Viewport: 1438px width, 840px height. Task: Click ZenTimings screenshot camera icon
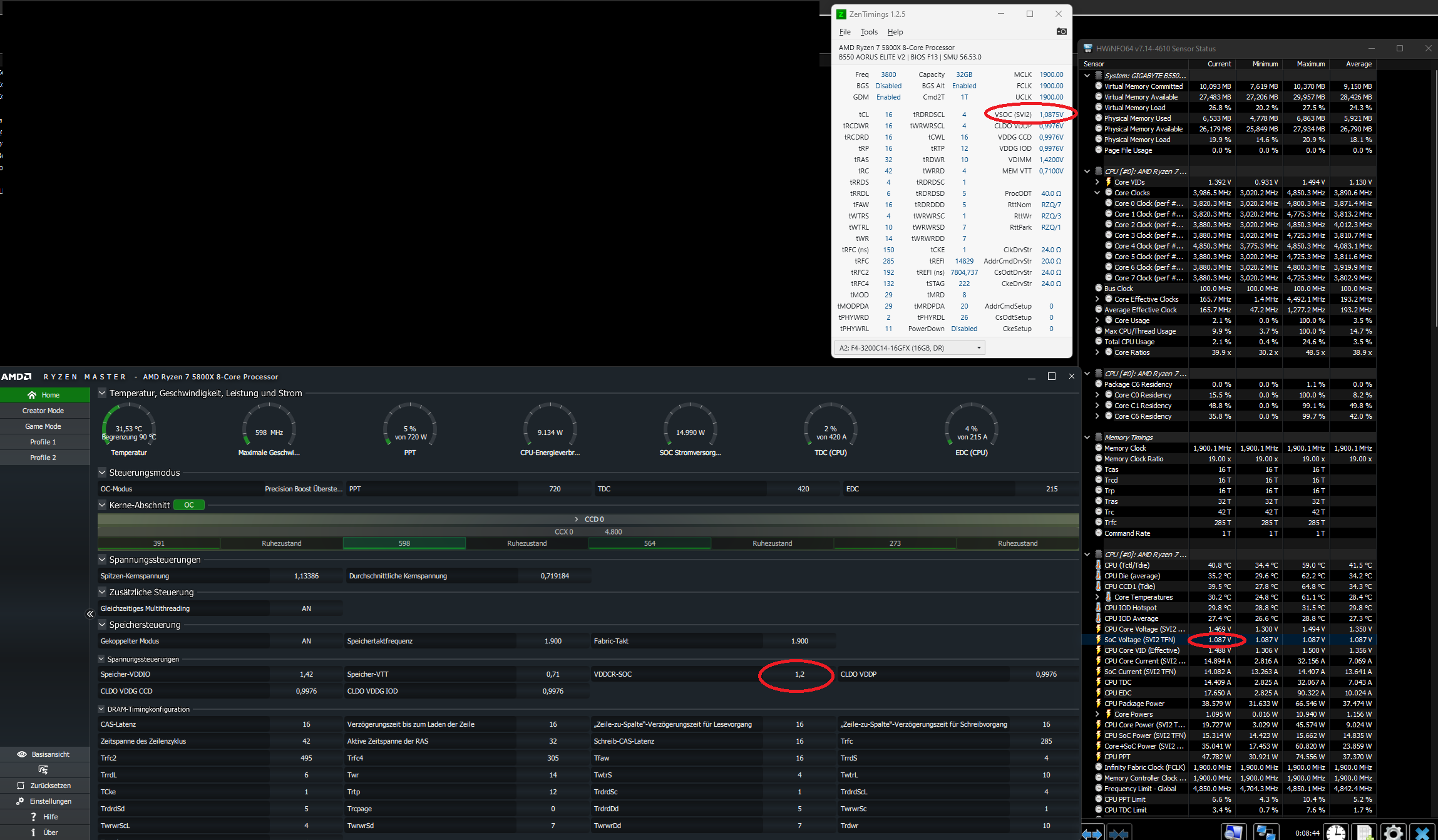[1061, 31]
